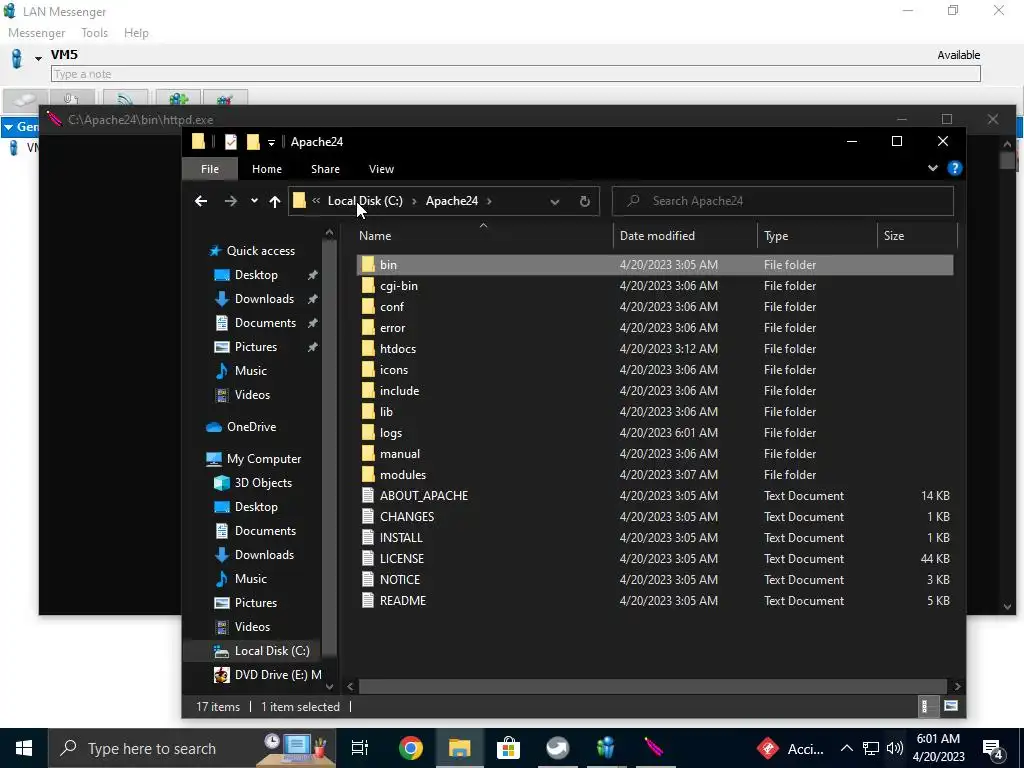Select OneDrive in the navigation pane

(x=251, y=427)
